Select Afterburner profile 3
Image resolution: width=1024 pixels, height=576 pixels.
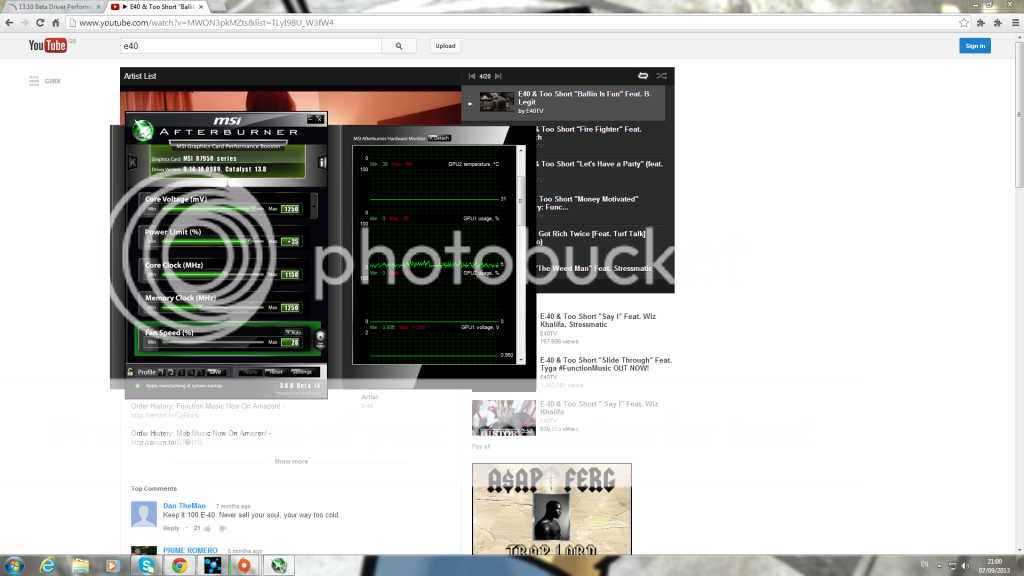click(181, 372)
